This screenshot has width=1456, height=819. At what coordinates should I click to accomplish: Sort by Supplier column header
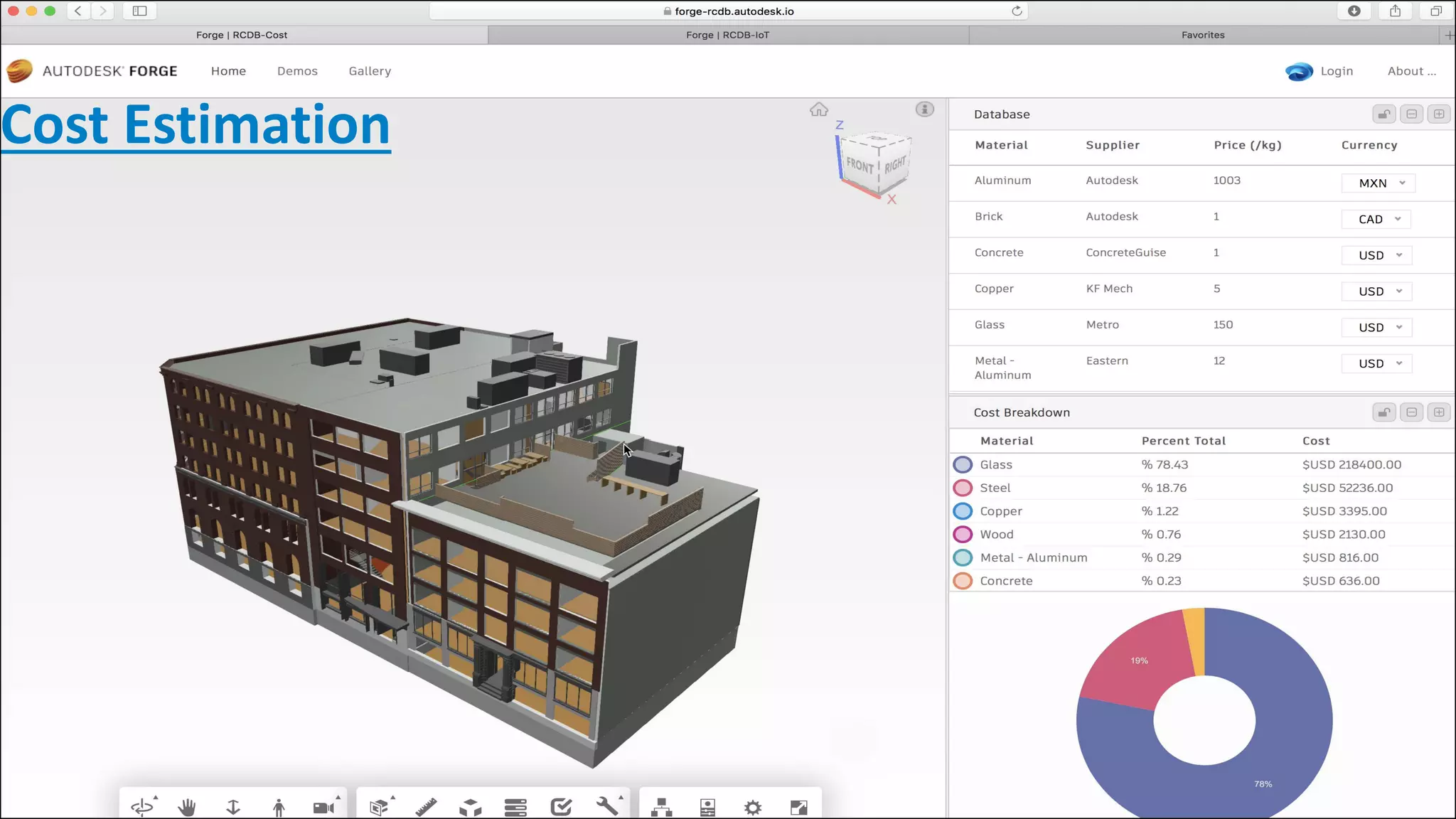pyautogui.click(x=1113, y=145)
